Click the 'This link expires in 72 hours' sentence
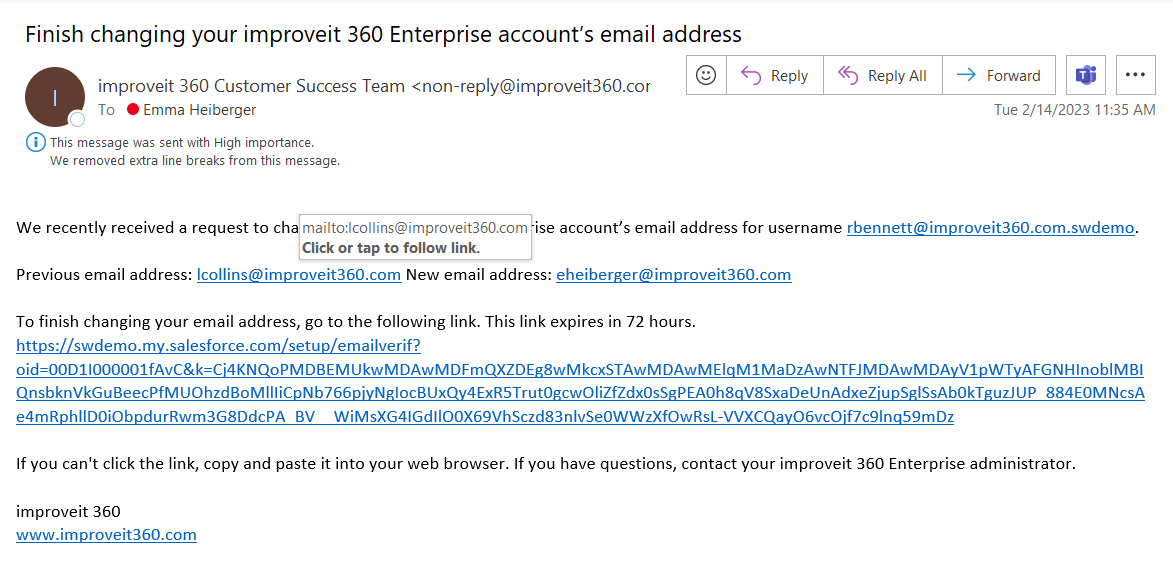This screenshot has height=579, width=1173. tap(591, 322)
